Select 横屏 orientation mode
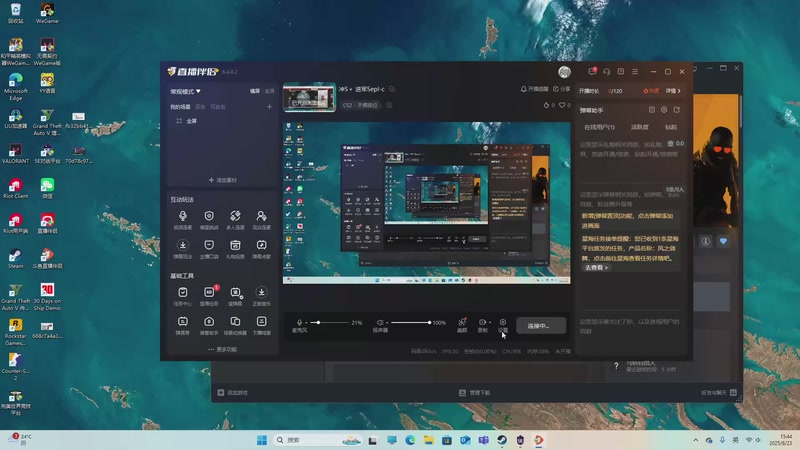The width and height of the screenshot is (800, 450). pyautogui.click(x=255, y=91)
